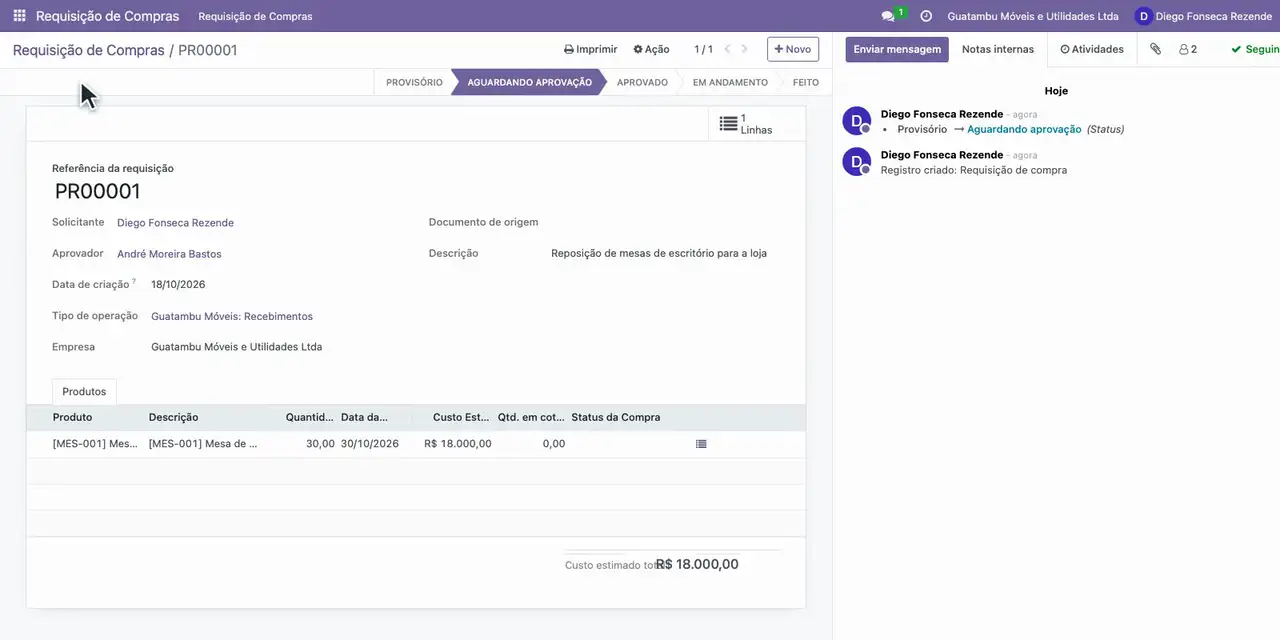This screenshot has height=640, width=1280.
Task: Open company switcher Guatambu Móveis e Utilidades Ltda
Action: [1033, 16]
